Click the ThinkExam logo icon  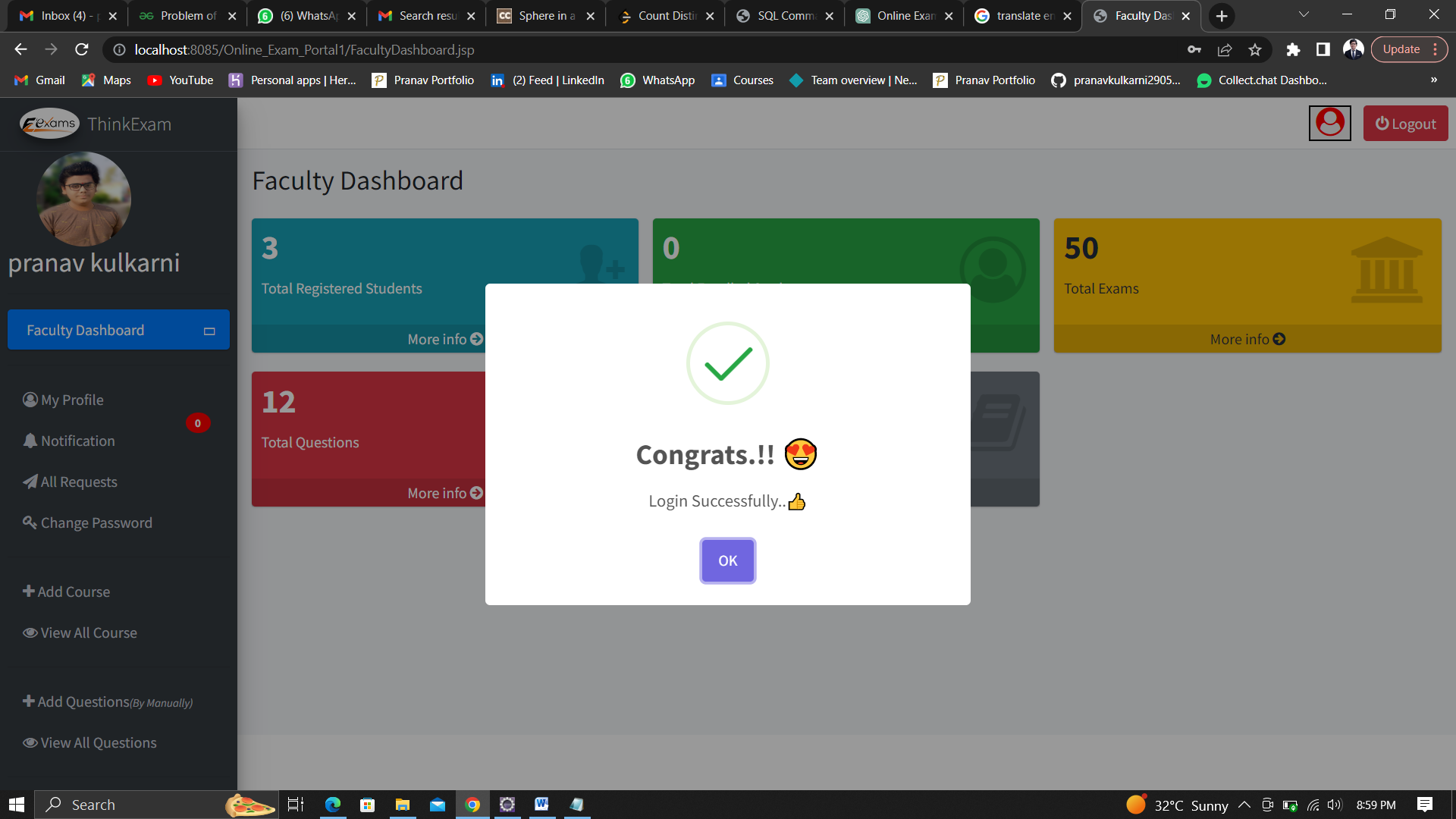tap(49, 124)
